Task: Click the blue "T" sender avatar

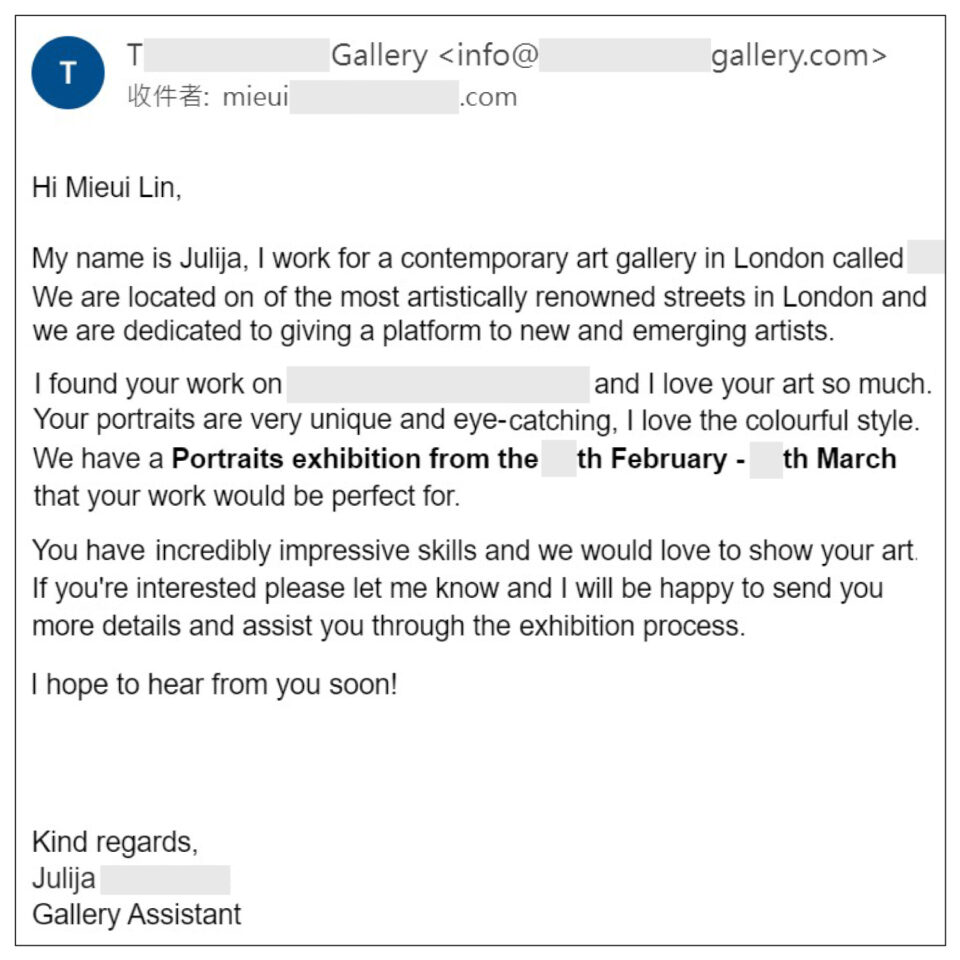Action: [68, 73]
